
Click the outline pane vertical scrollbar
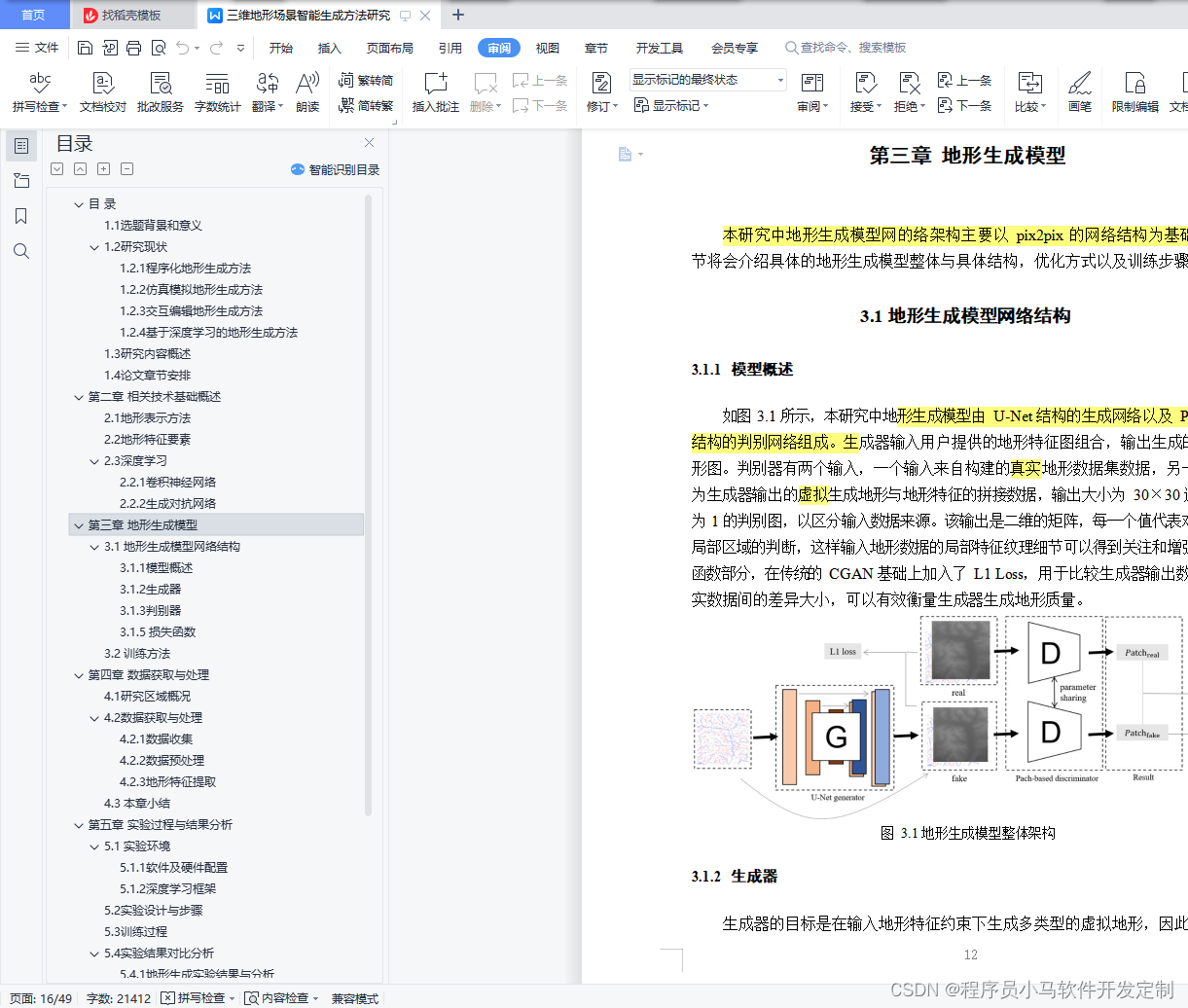click(x=368, y=506)
